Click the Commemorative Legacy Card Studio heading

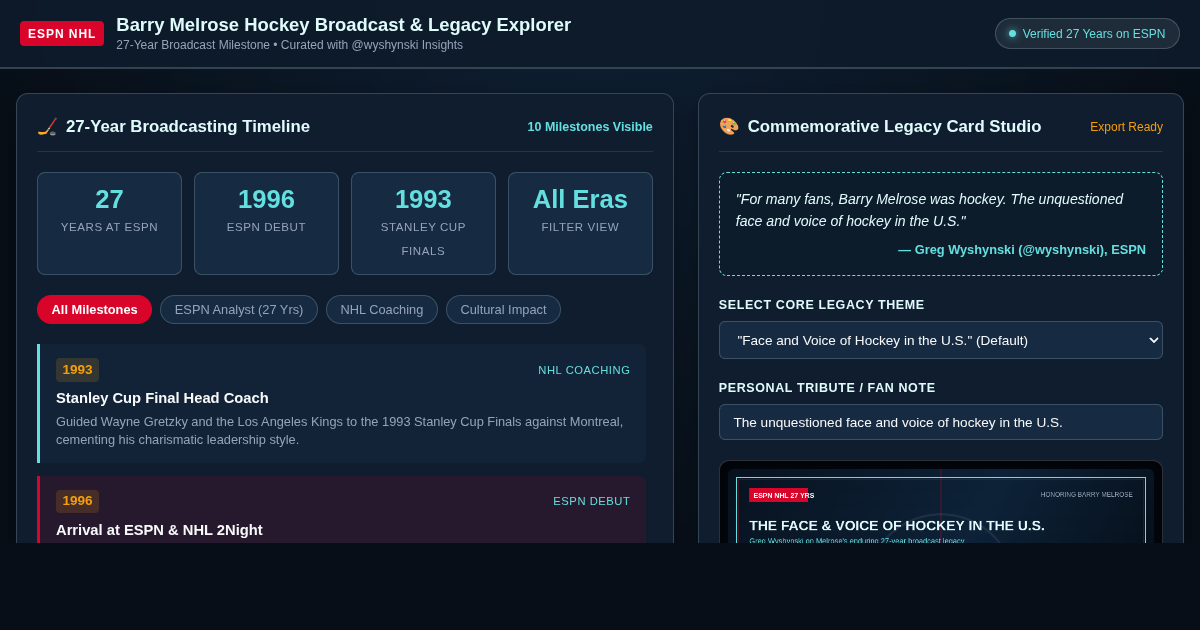(x=894, y=127)
